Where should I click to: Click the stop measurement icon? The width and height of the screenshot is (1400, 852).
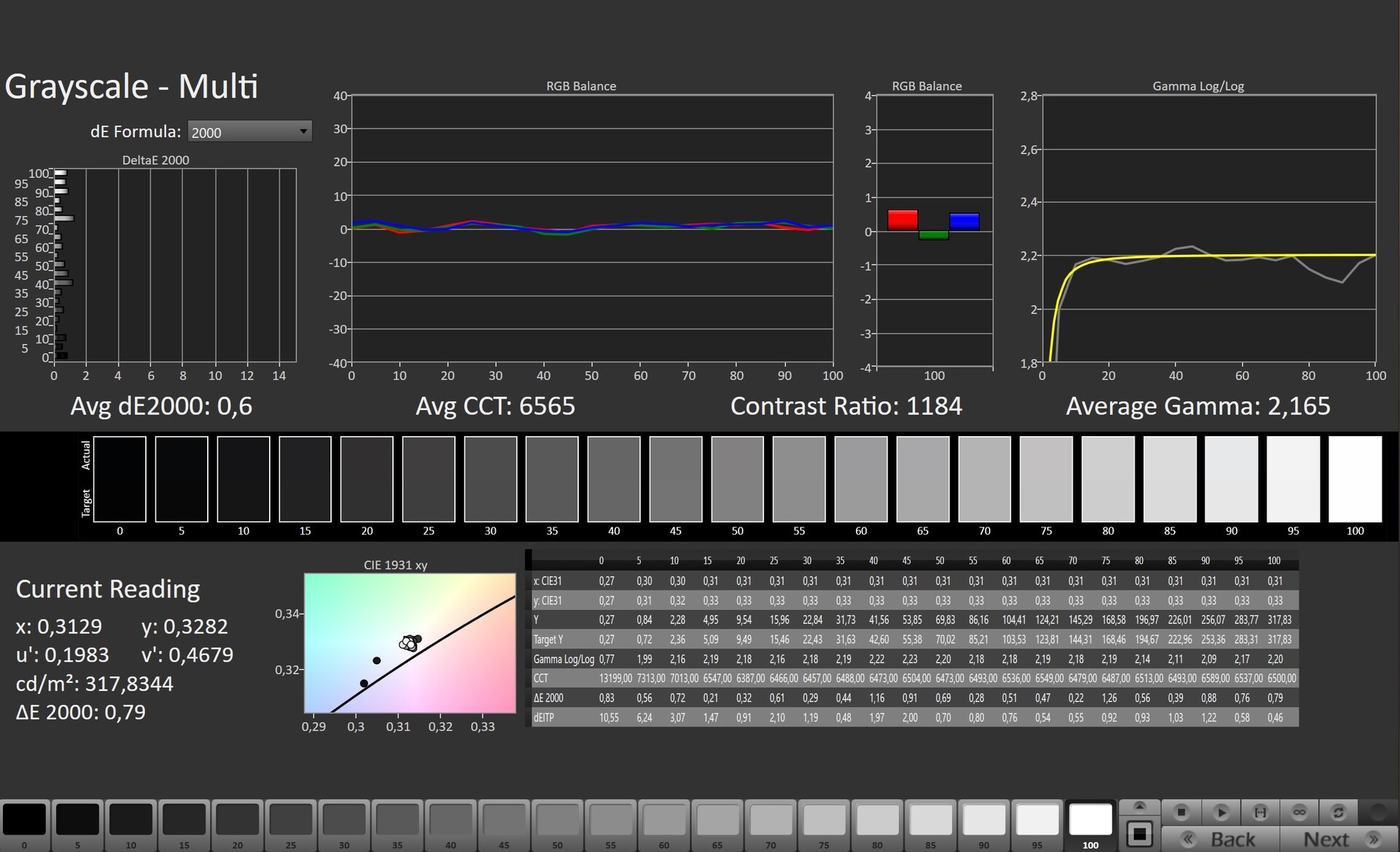coord(1181,812)
